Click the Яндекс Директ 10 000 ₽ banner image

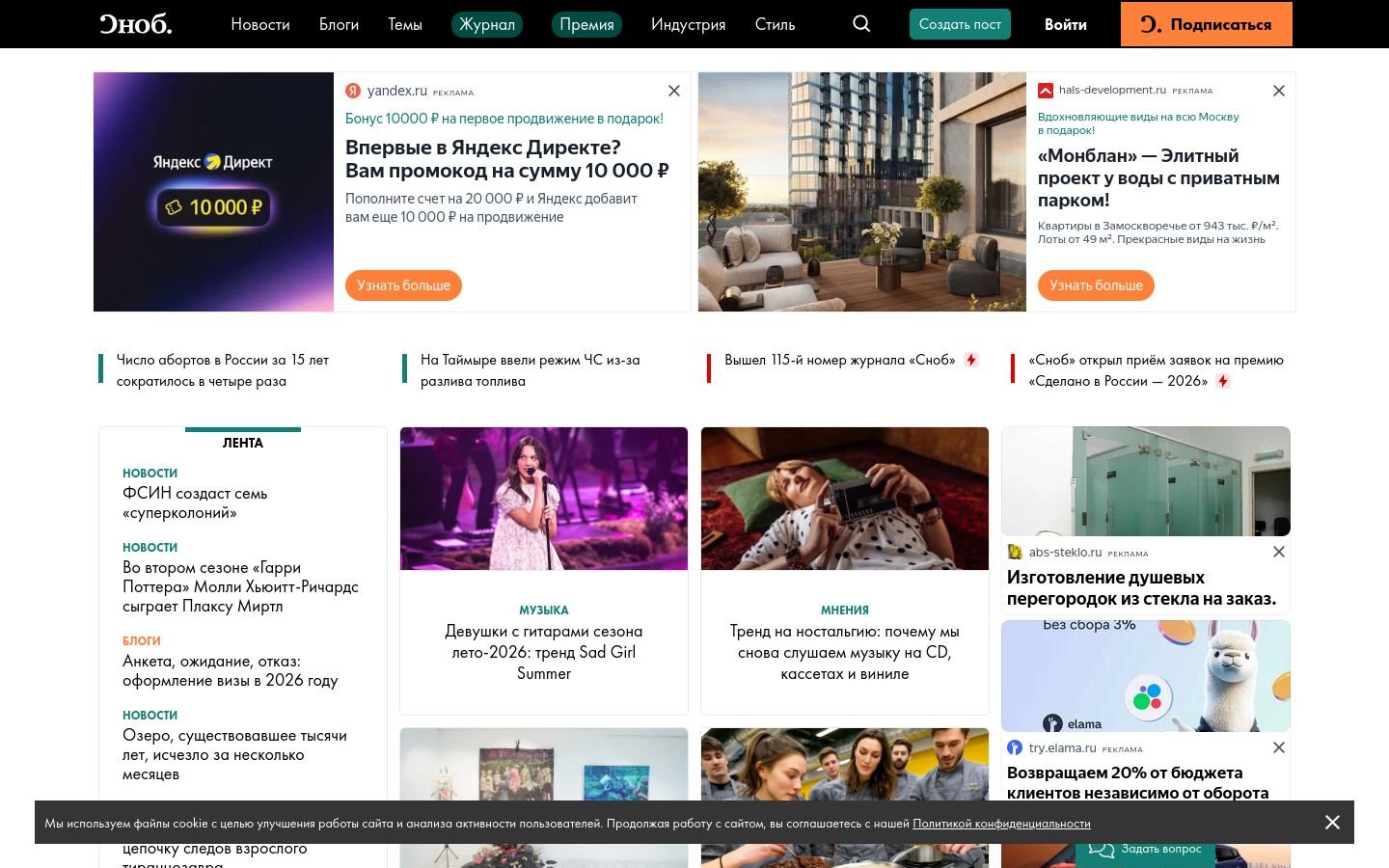coord(213,192)
